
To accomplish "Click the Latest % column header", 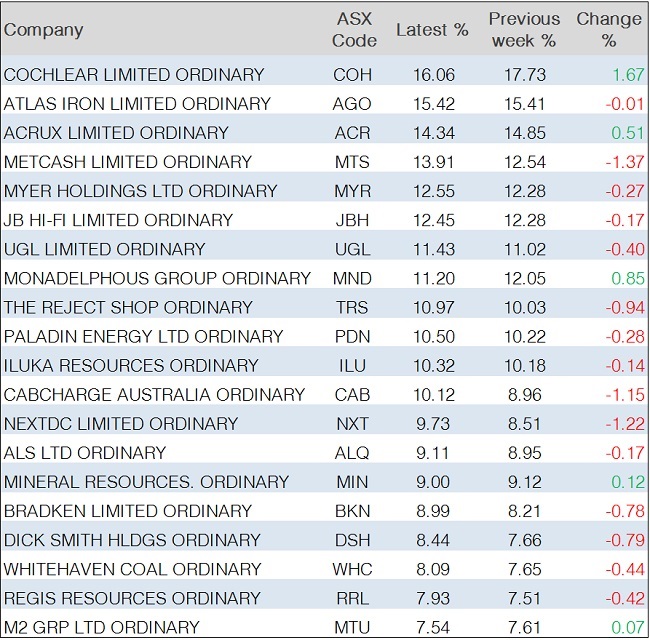I will tap(432, 30).
